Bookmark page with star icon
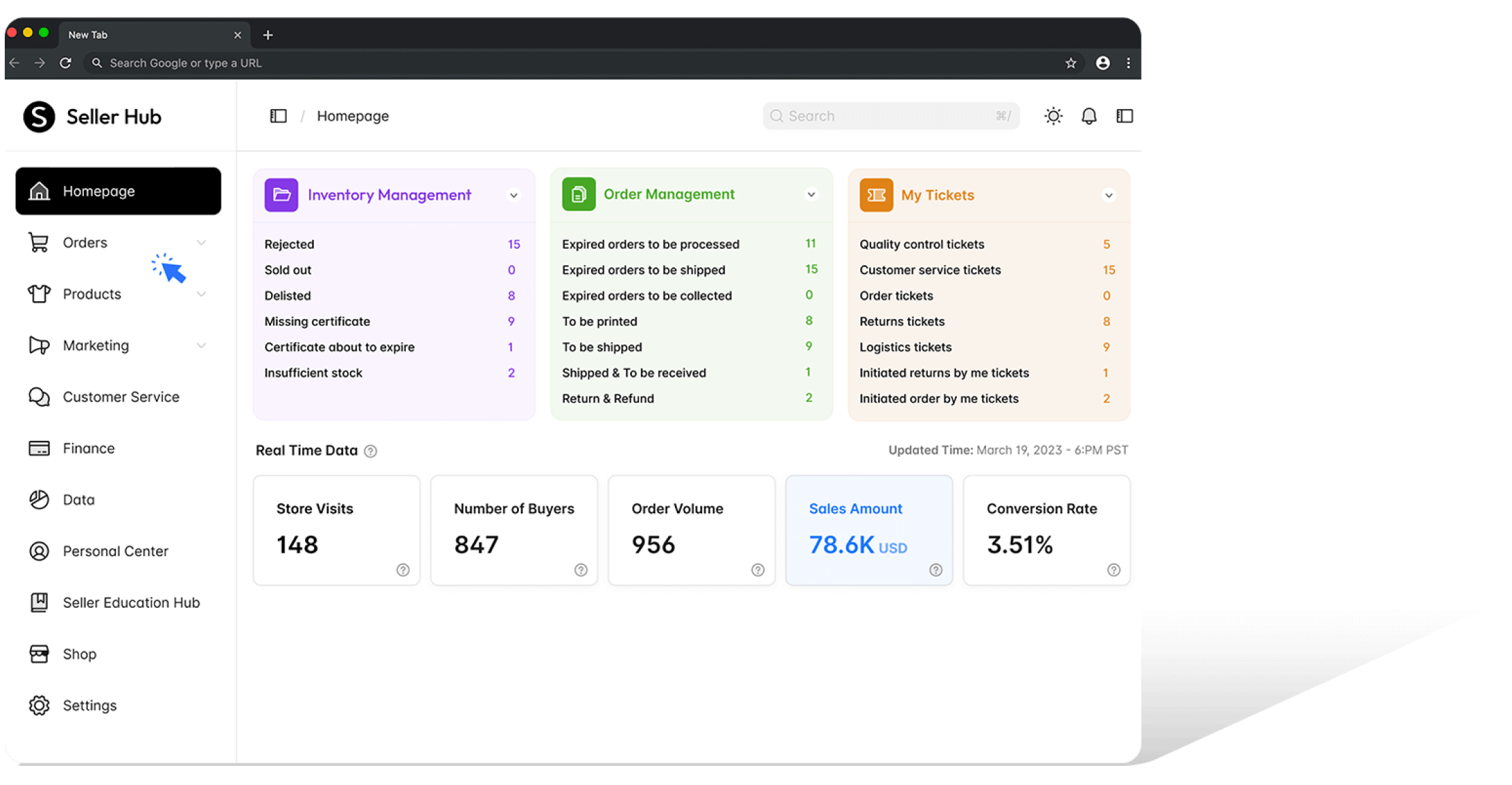Viewport: 1512px width, 785px height. 1071,63
